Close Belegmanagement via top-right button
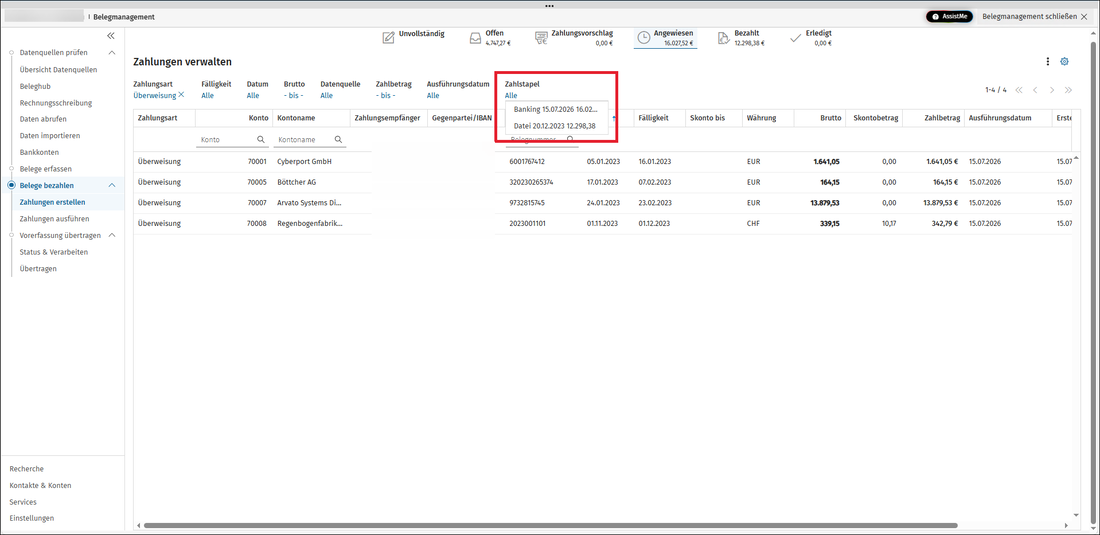Screen dimensions: 1100x535 point(1035,16)
